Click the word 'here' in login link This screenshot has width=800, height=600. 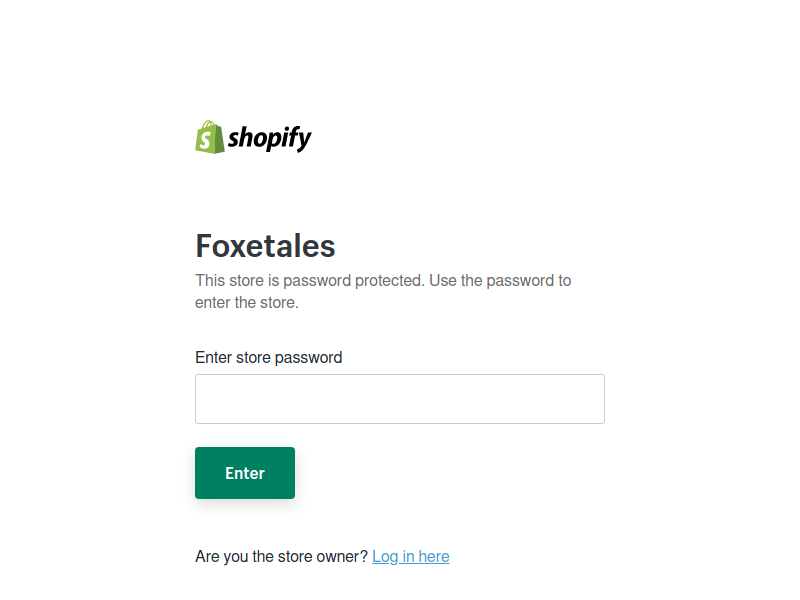(x=434, y=557)
